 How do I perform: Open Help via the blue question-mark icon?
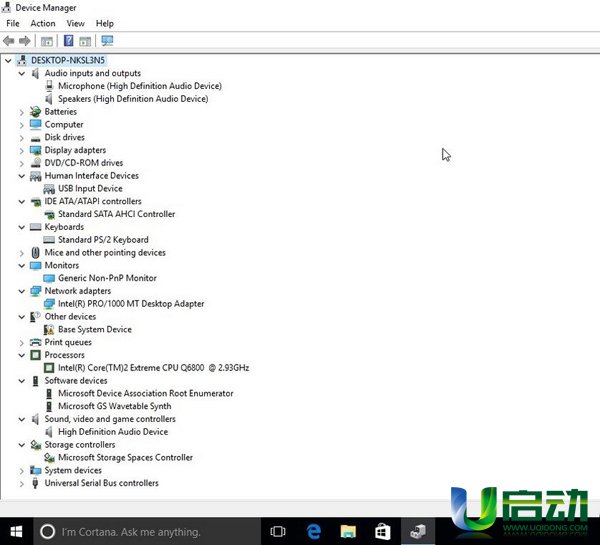(x=68, y=40)
